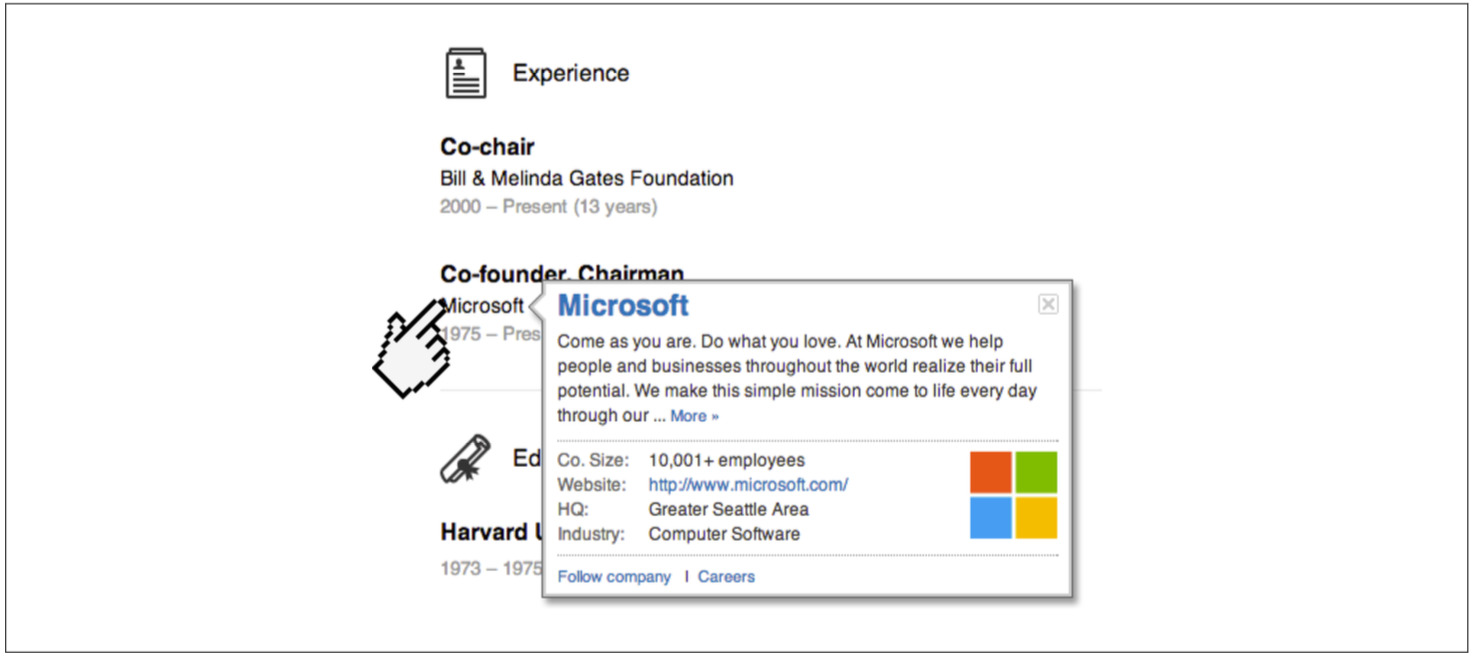Viewport: 1480px width, 660px height.
Task: Click the Microsoft company name under Co-founder
Action: tap(482, 306)
